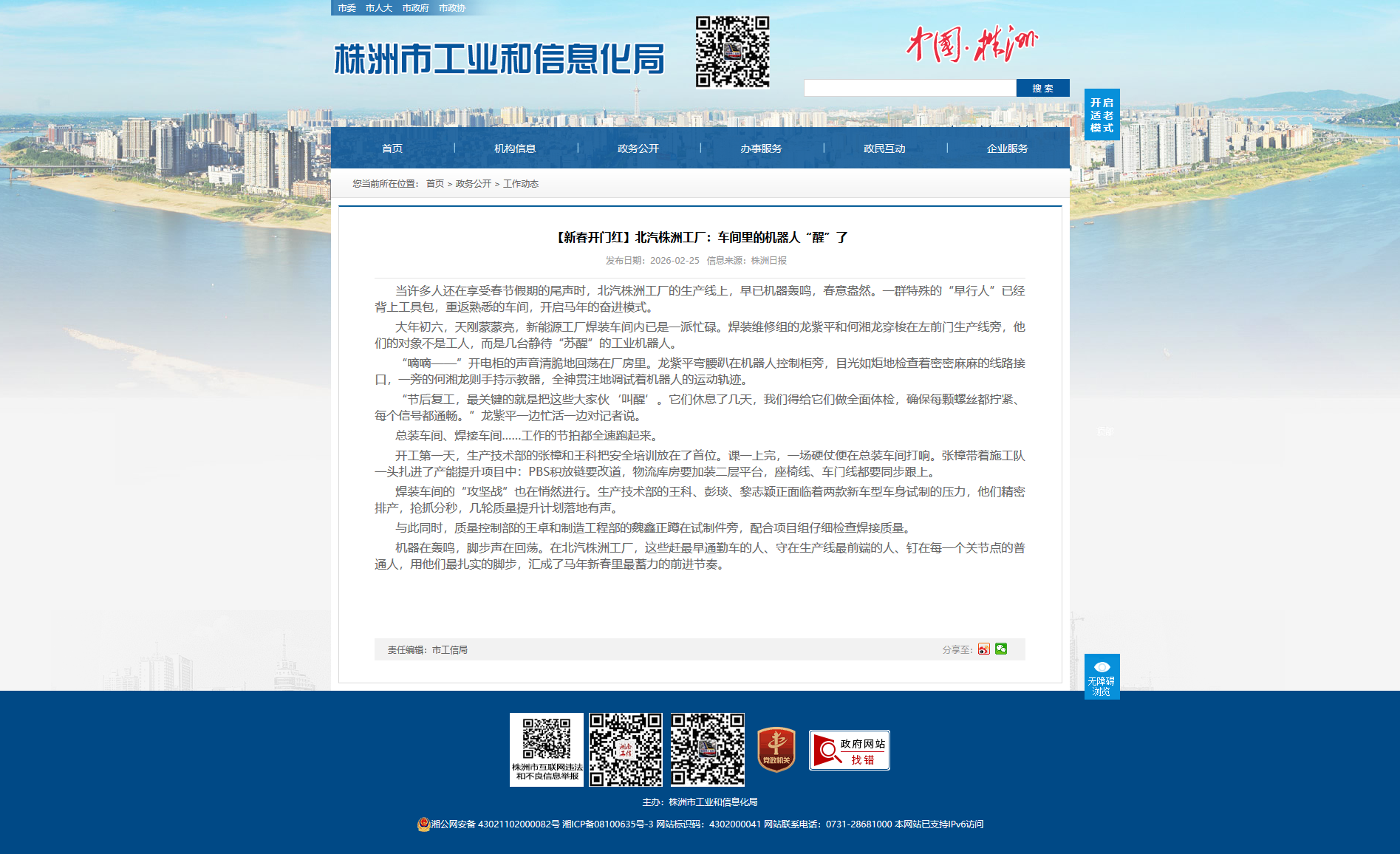Viewport: 1400px width, 854px height.
Task: Click the 市人大 link in top bar
Action: pyautogui.click(x=378, y=8)
